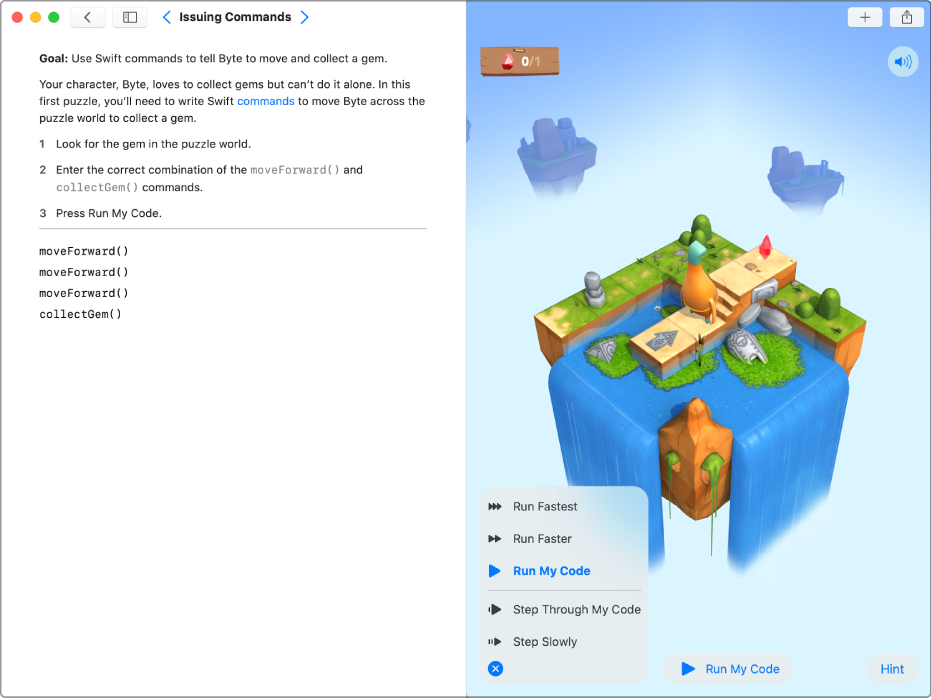Click the red gem in the puzzle world

tap(766, 246)
